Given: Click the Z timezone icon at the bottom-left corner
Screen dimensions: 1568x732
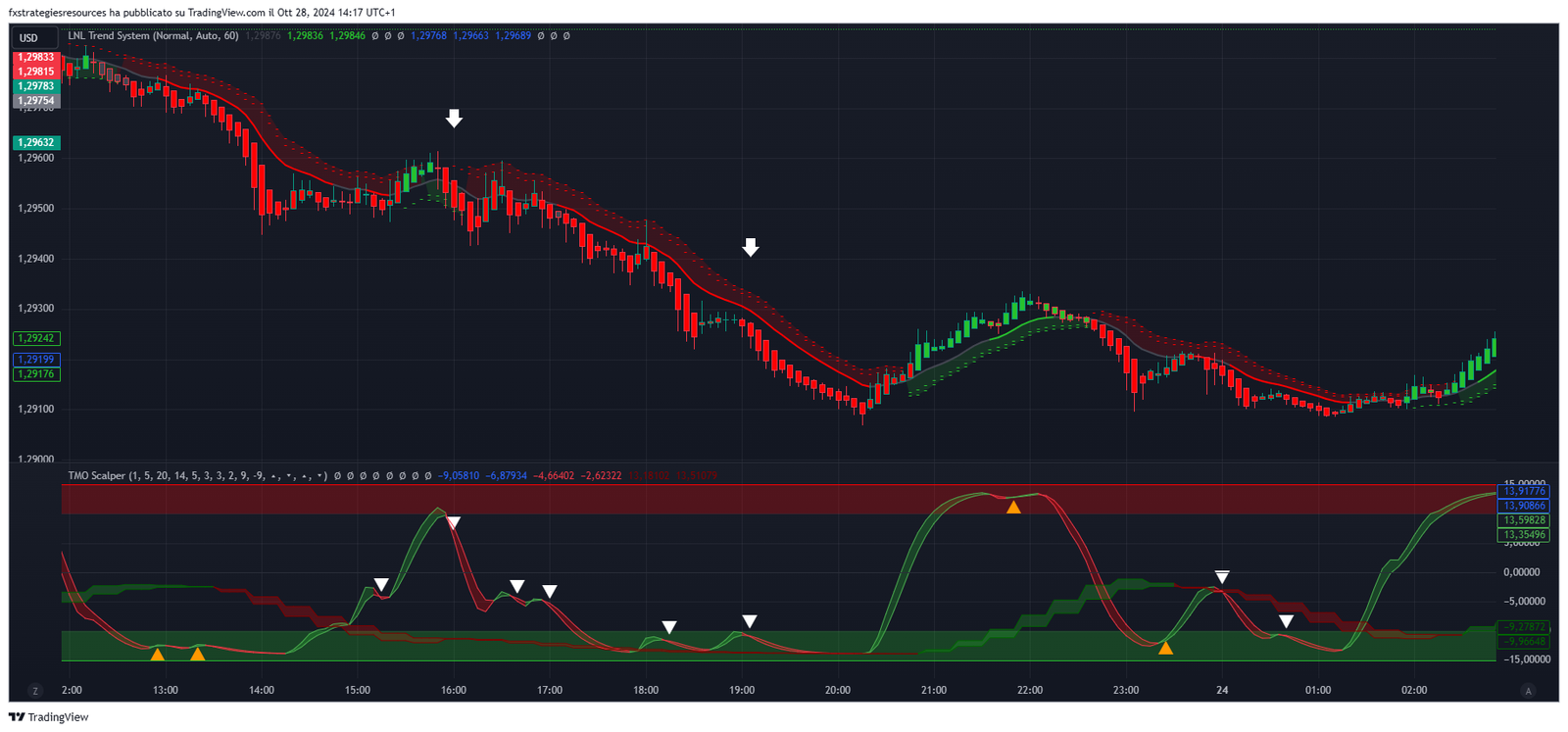Looking at the screenshot, I should pyautogui.click(x=35, y=691).
